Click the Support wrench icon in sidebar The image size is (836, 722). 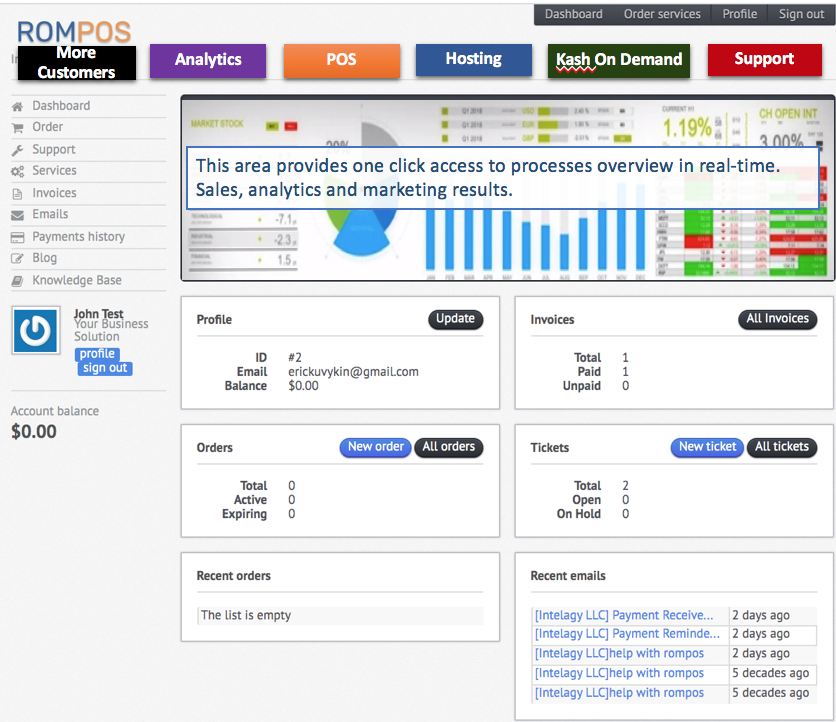click(x=17, y=150)
